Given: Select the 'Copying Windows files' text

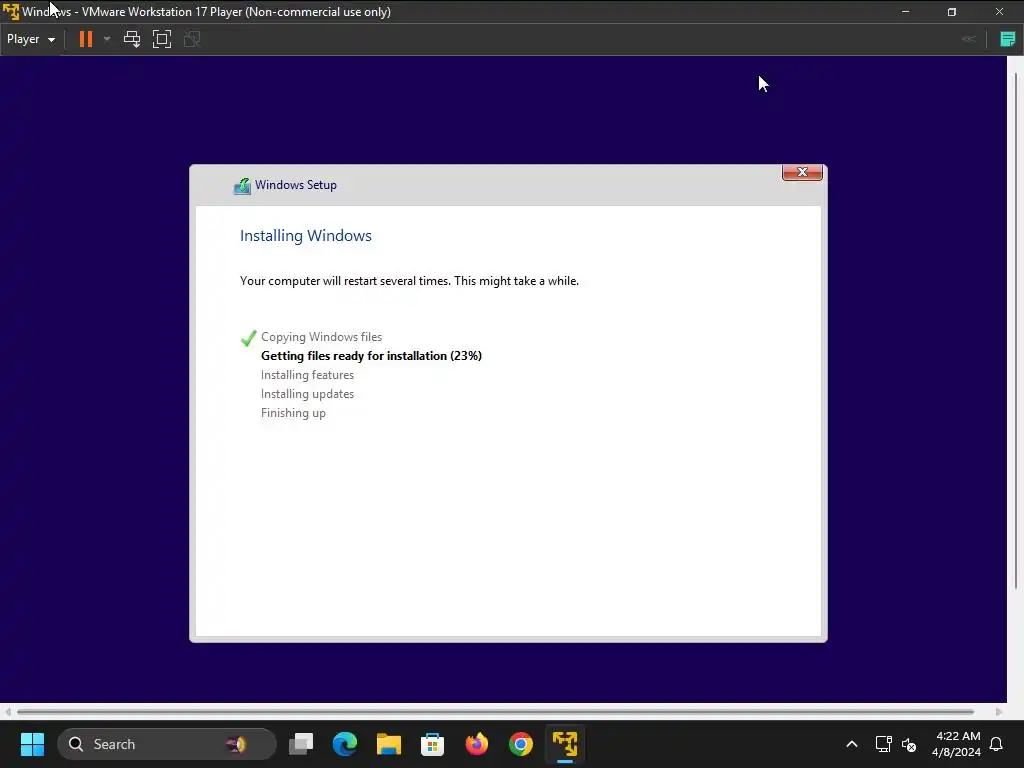Looking at the screenshot, I should coord(321,337).
